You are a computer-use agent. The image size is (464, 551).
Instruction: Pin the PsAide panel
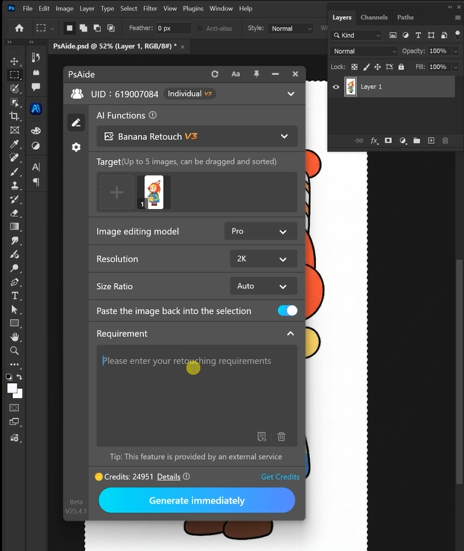[x=256, y=74]
